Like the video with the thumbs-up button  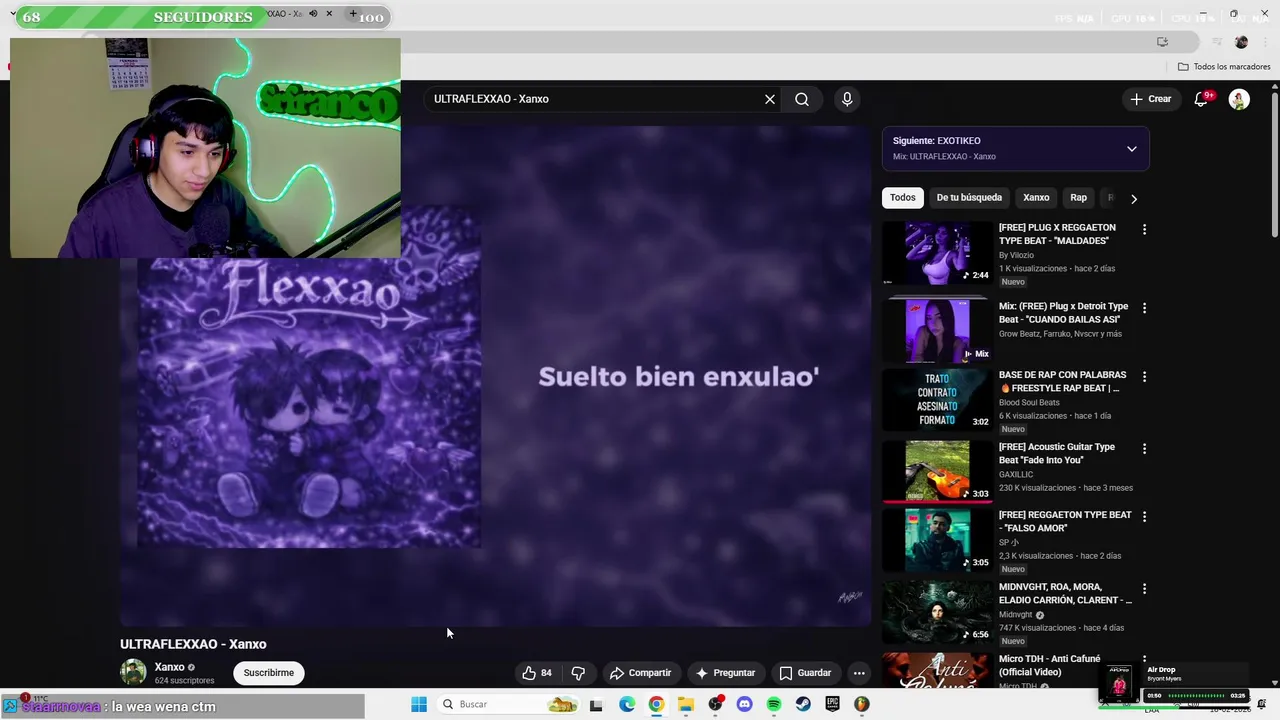[x=537, y=673]
